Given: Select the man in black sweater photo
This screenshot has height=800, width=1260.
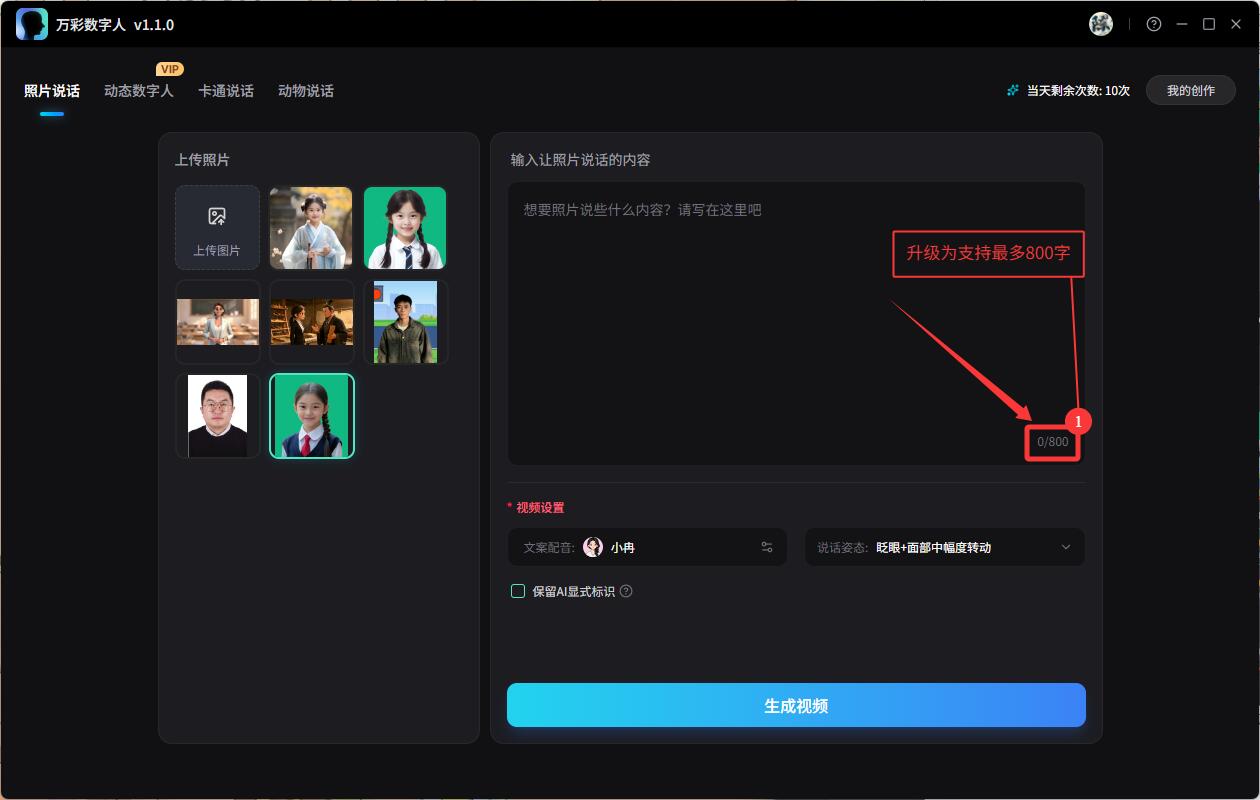Looking at the screenshot, I should [217, 416].
